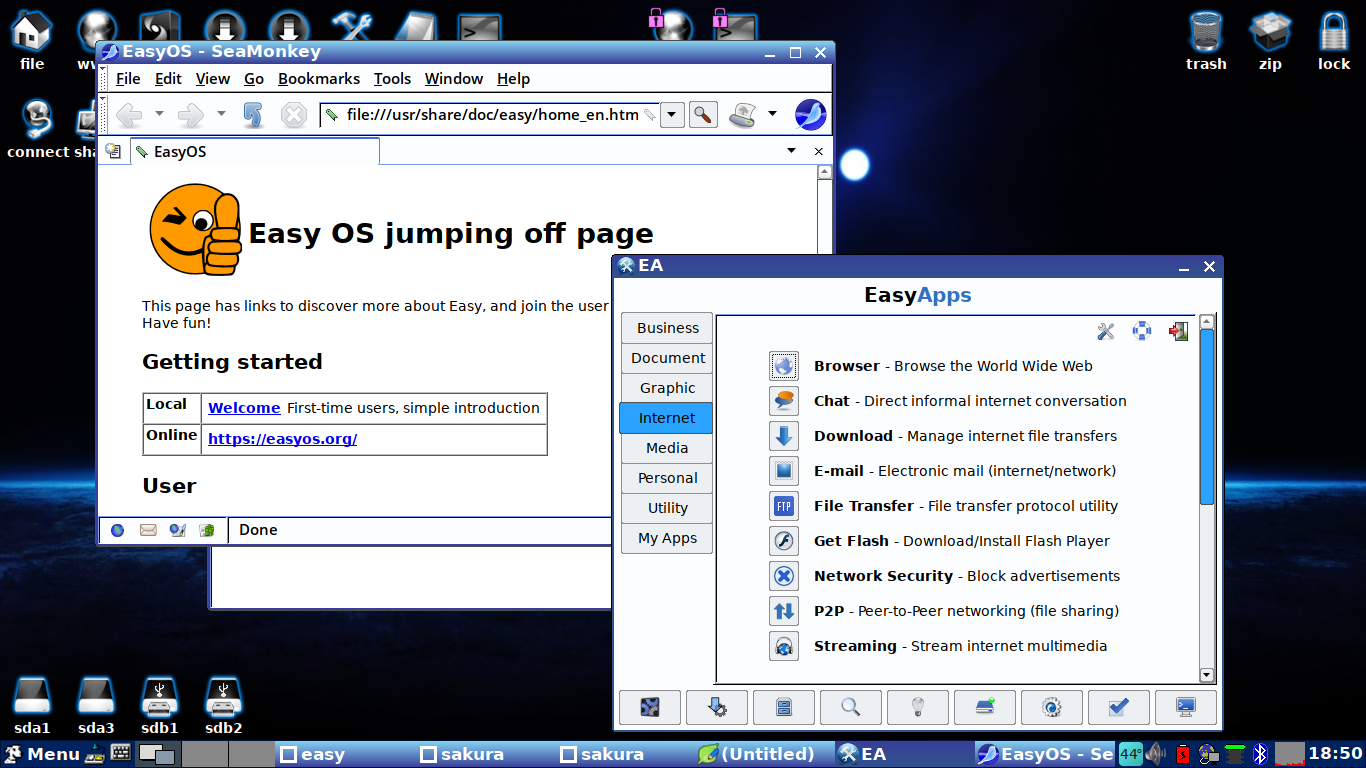1366x768 pixels.
Task: Select the Personal category tab
Action: pyautogui.click(x=667, y=478)
